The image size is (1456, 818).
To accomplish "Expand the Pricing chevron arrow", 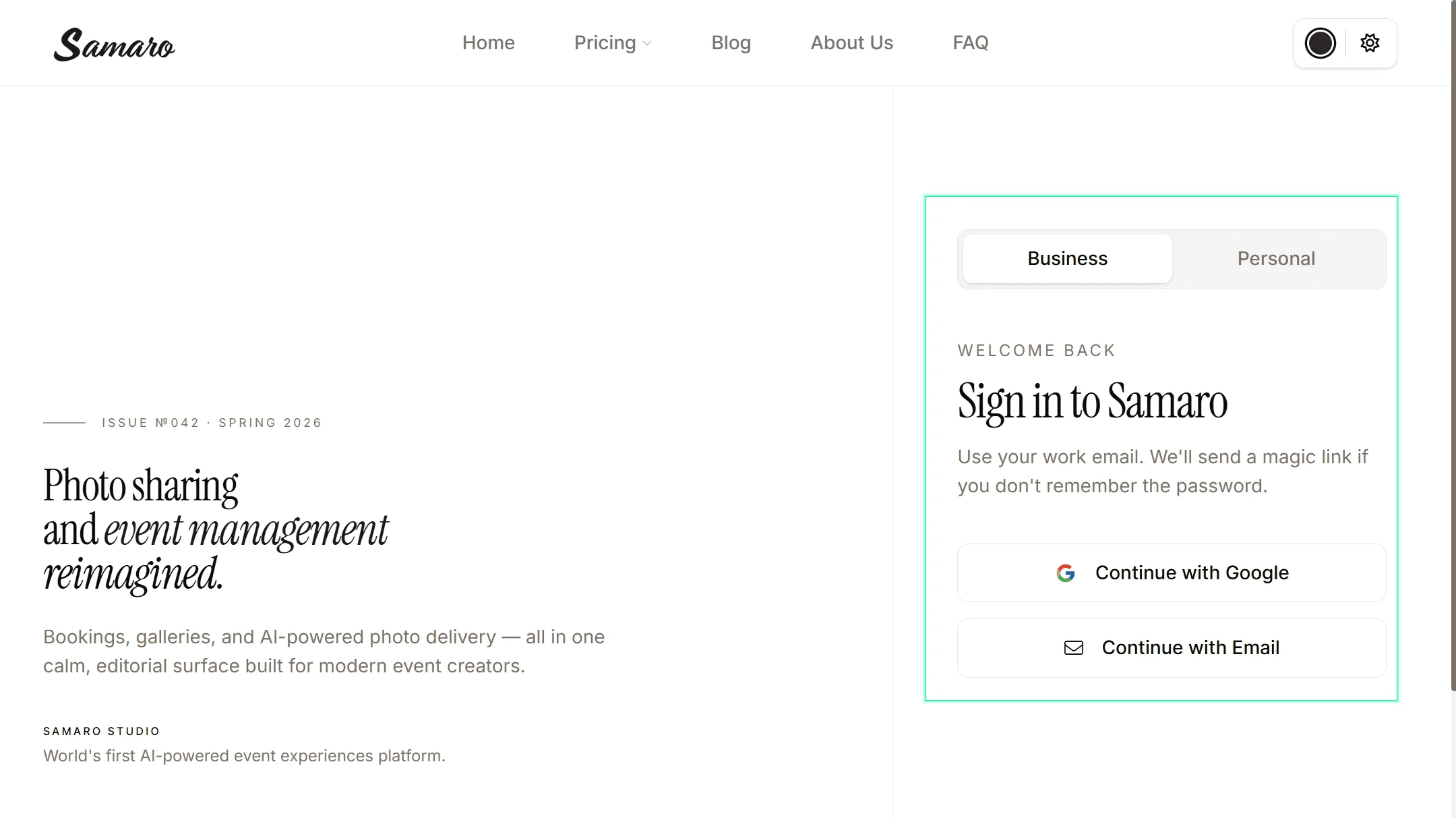I will 647,44.
